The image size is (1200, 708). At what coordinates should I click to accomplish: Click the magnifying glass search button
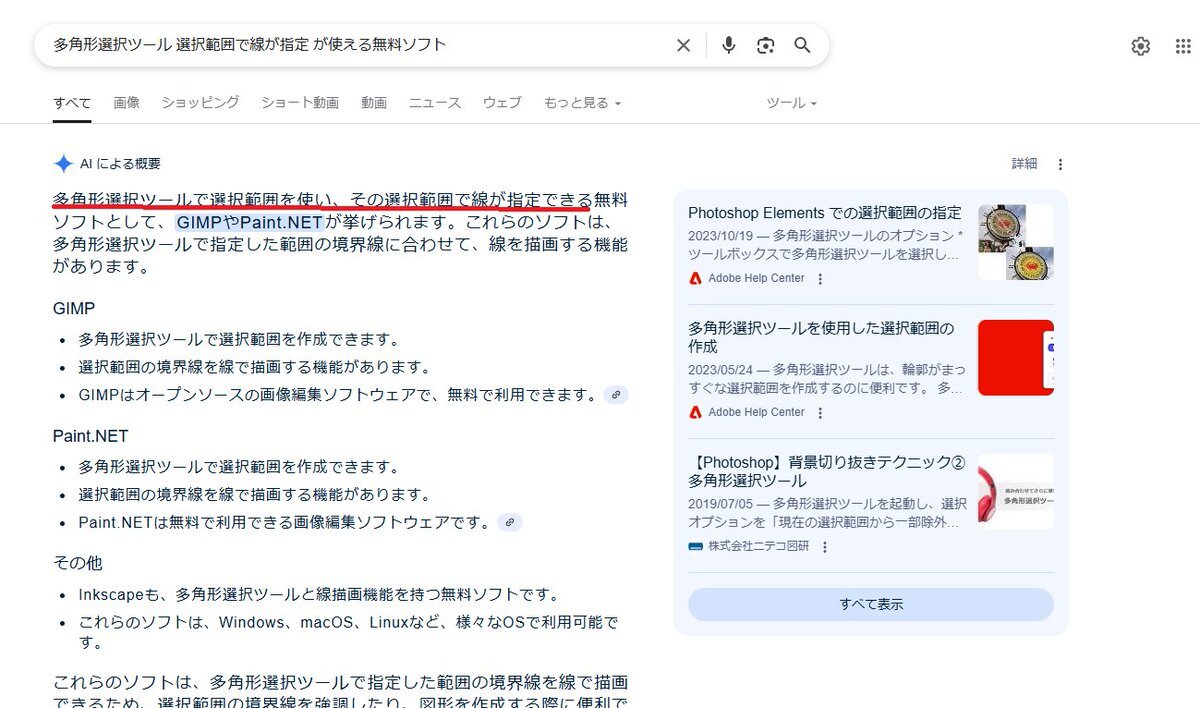pyautogui.click(x=802, y=45)
